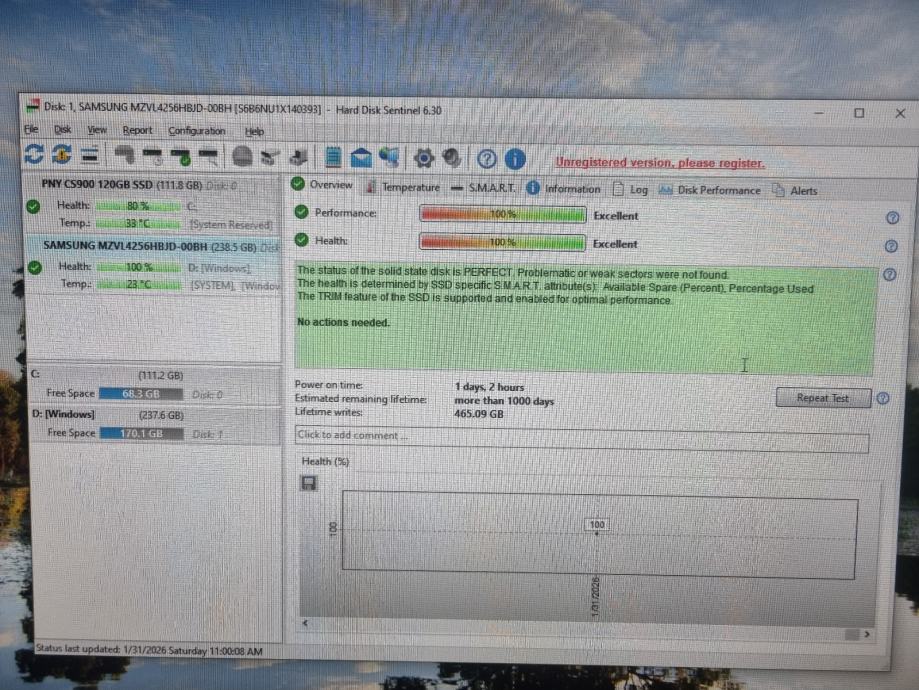Click the question mark help toolbar icon
Image resolution: width=919 pixels, height=690 pixels.
tap(486, 159)
